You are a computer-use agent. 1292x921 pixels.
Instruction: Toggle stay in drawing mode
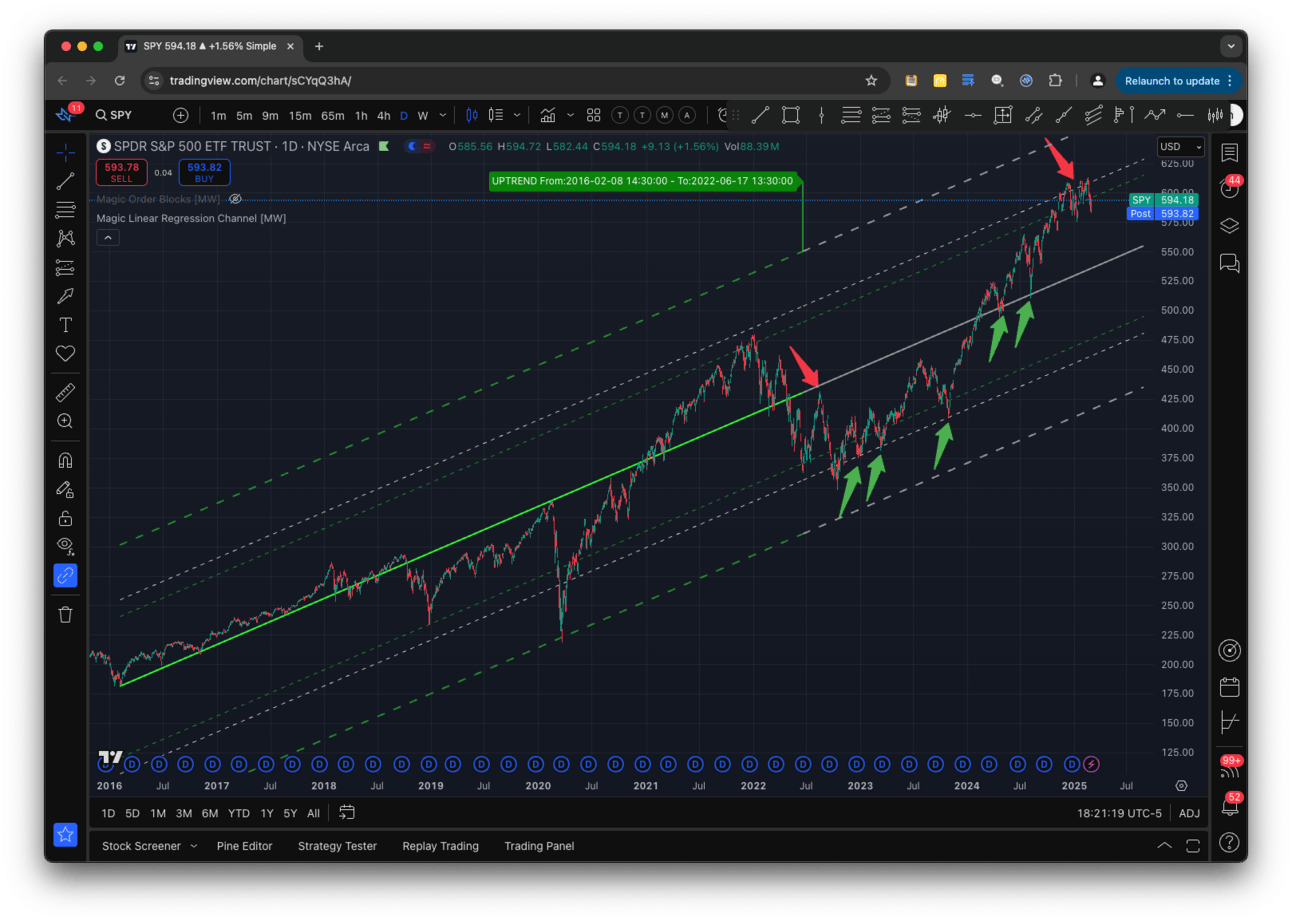[66, 489]
